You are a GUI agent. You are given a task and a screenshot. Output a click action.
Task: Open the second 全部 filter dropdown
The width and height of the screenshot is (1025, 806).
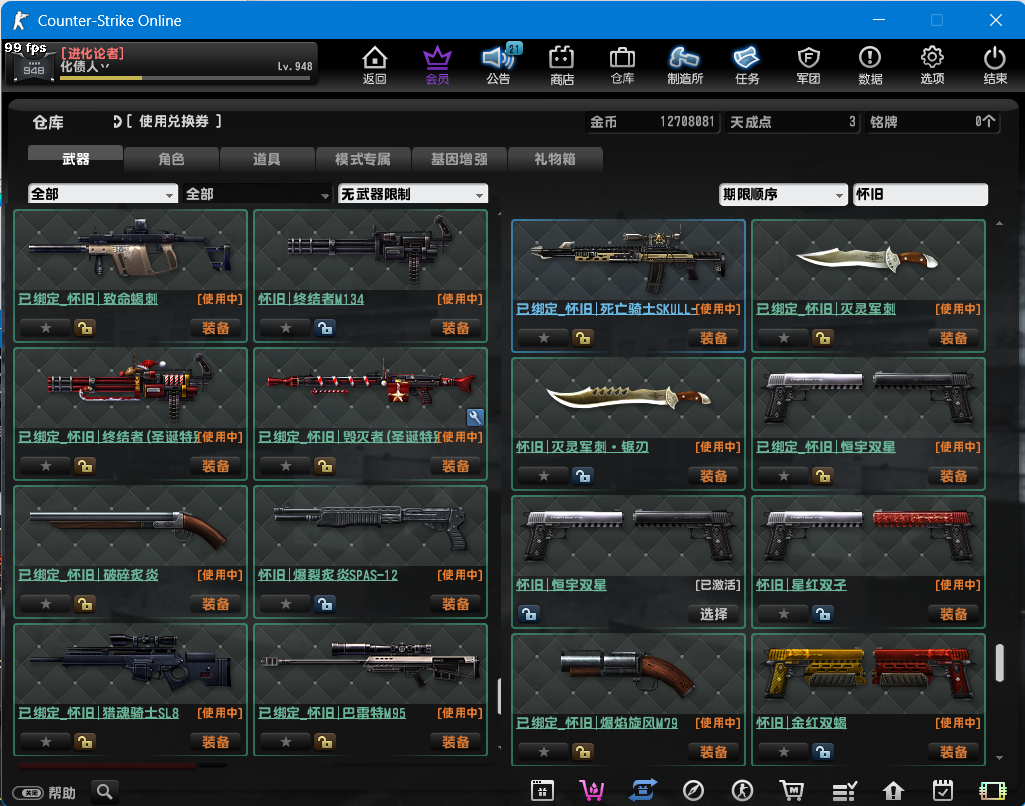(x=258, y=194)
